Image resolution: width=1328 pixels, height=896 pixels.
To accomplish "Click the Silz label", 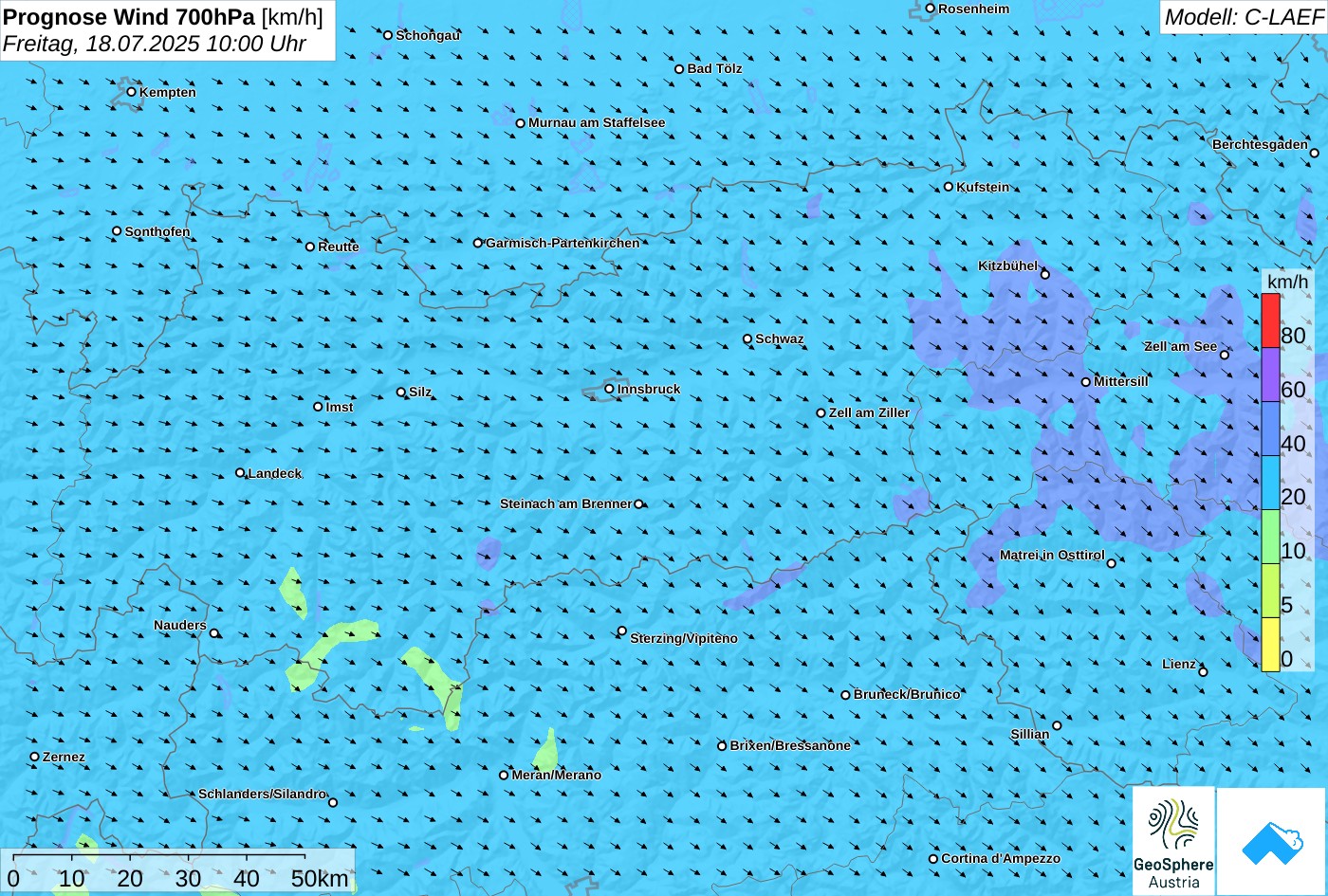I will click(x=420, y=392).
